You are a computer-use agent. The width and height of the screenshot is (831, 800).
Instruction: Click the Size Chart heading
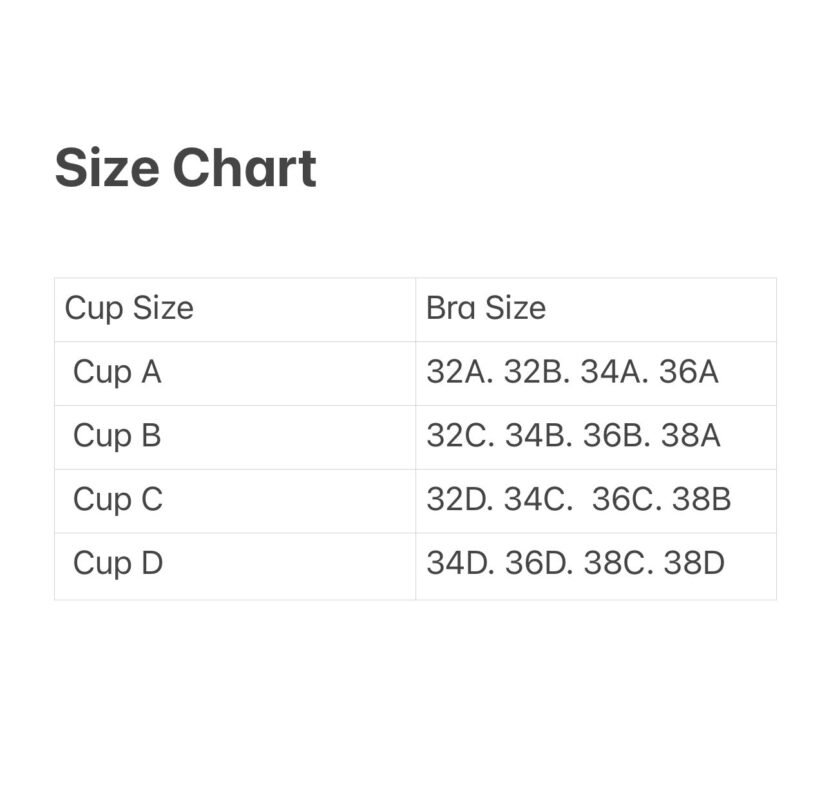pos(185,168)
